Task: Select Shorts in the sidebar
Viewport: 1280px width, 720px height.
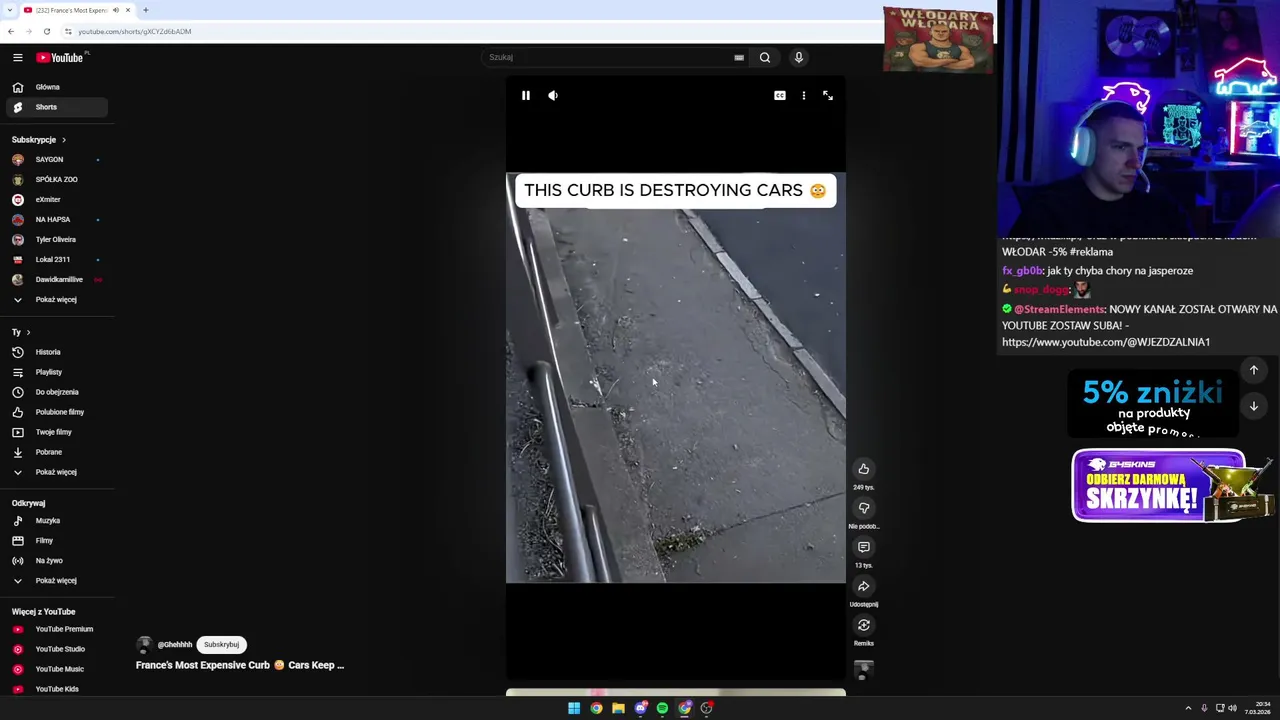Action: (x=56, y=107)
